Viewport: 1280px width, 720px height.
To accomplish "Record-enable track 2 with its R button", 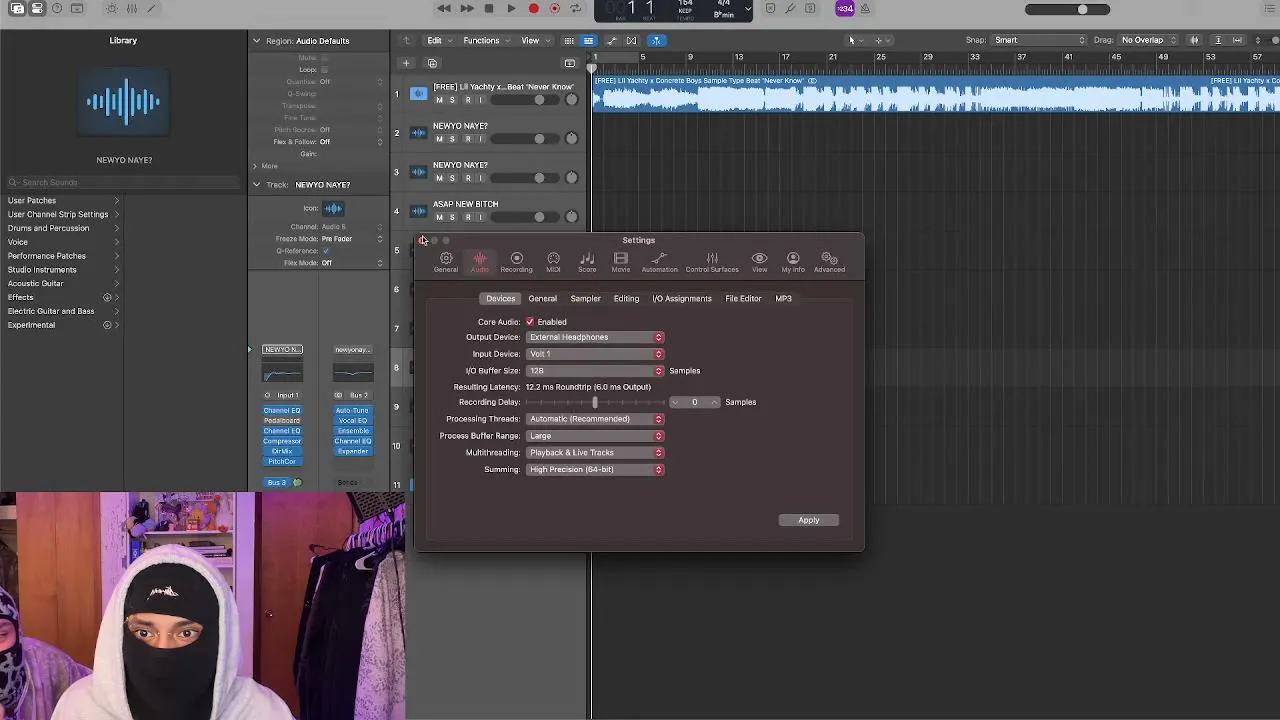I will tap(467, 139).
